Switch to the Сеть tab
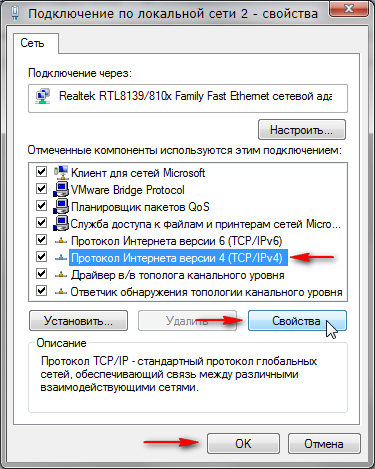The height and width of the screenshot is (469, 375). click(32, 43)
